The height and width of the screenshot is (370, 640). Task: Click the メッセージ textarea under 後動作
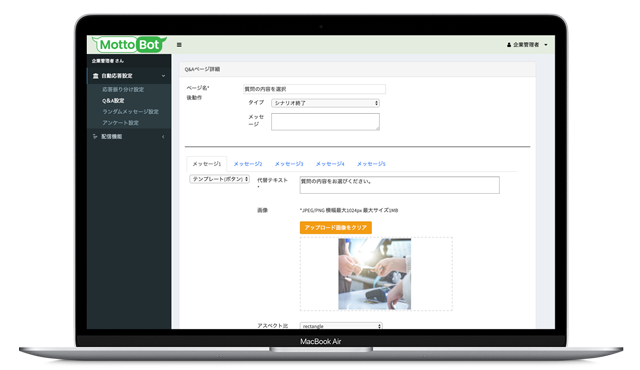tap(325, 122)
